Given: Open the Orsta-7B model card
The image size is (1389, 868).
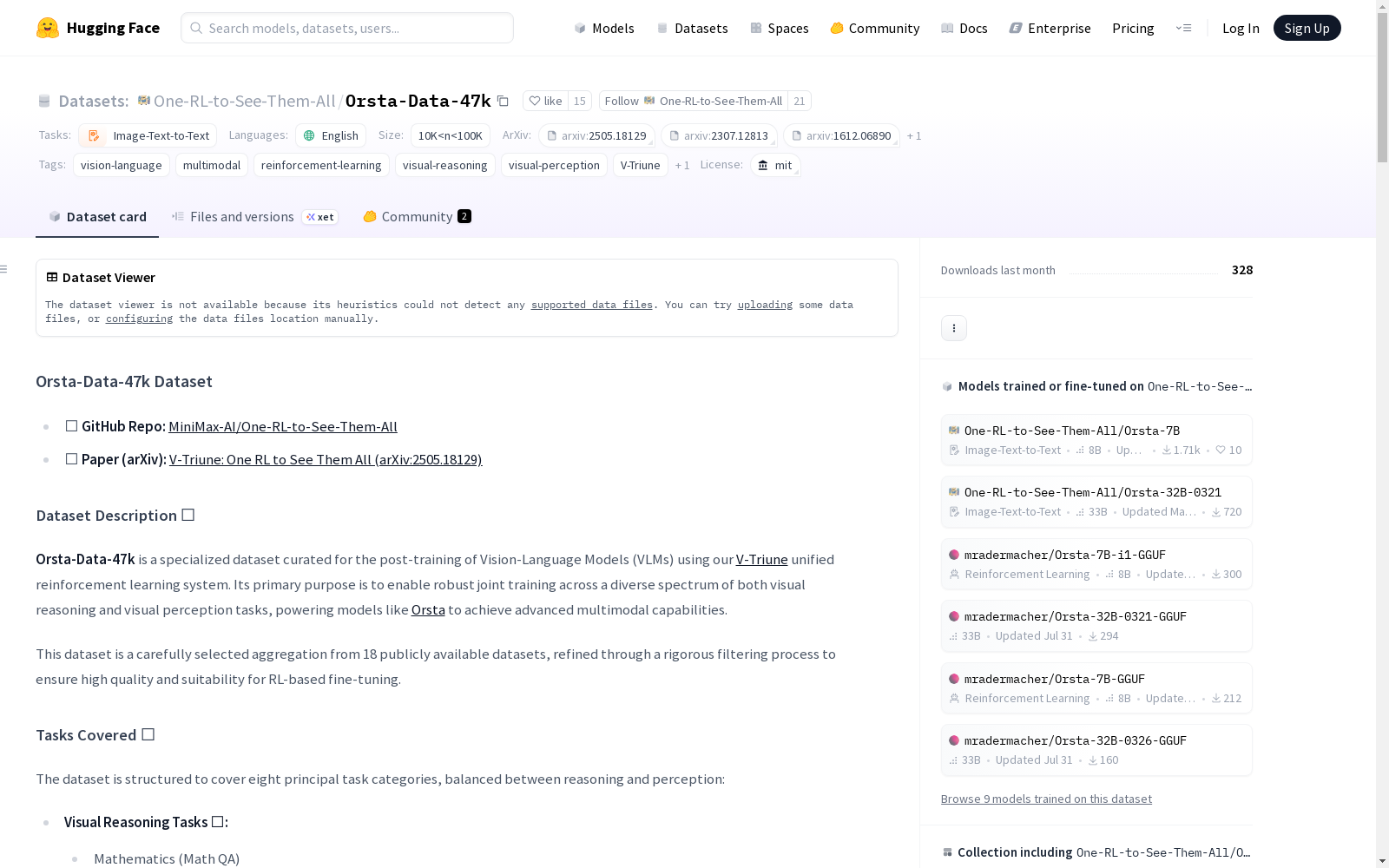Looking at the screenshot, I should [x=1096, y=439].
